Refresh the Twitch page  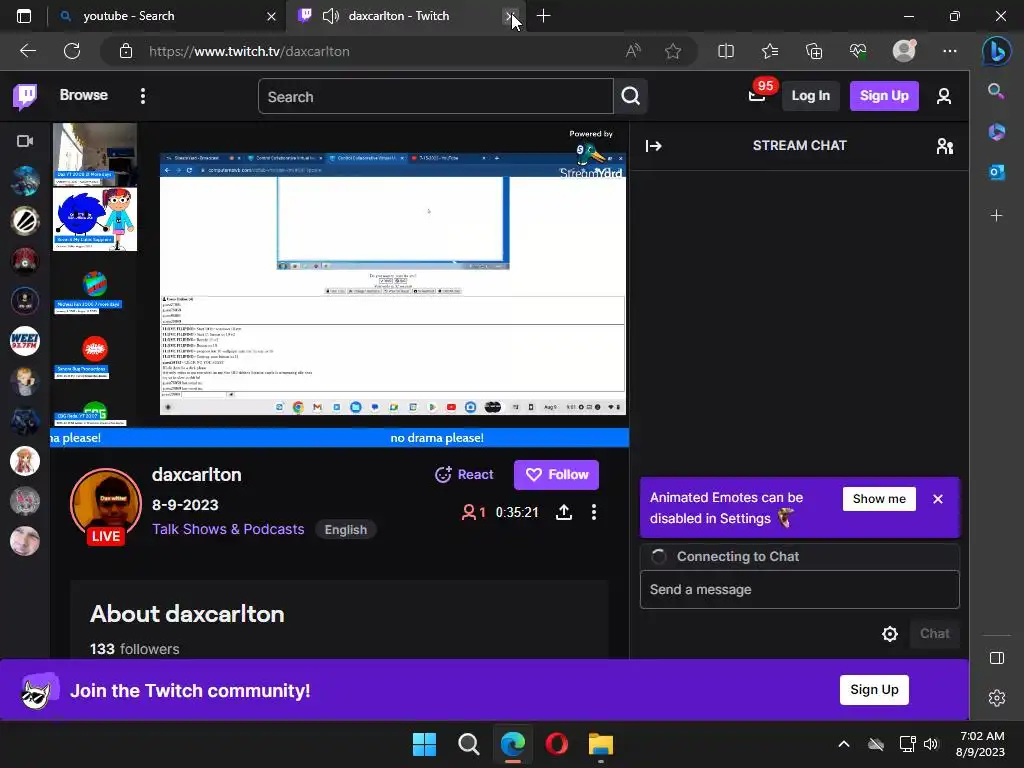72,51
